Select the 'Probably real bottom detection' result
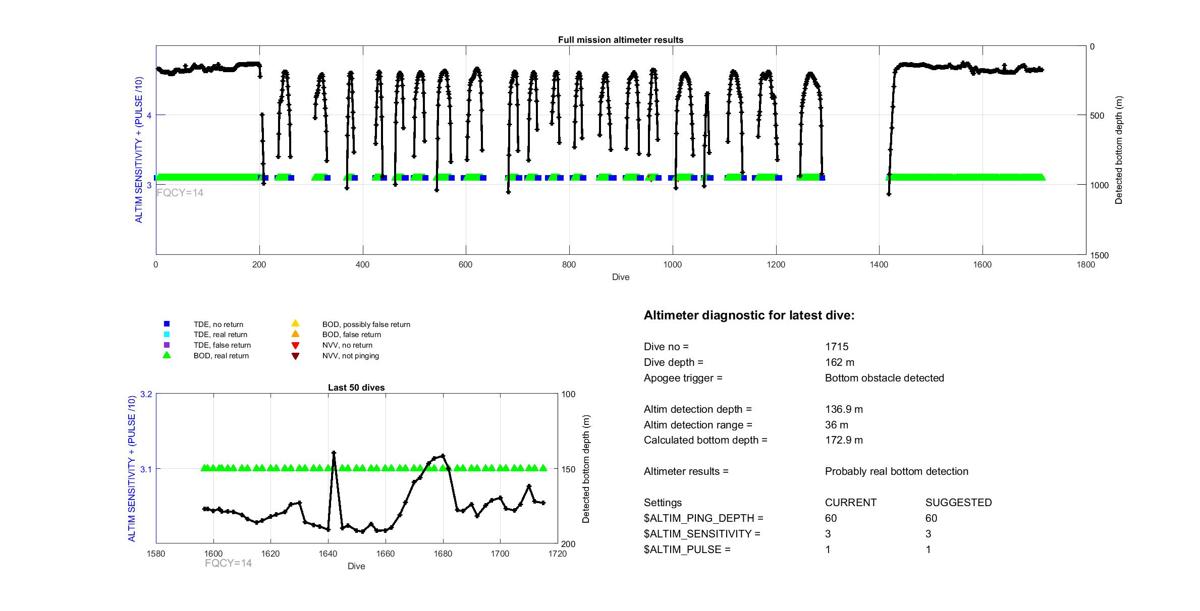This screenshot has width=1200, height=611. tap(896, 471)
